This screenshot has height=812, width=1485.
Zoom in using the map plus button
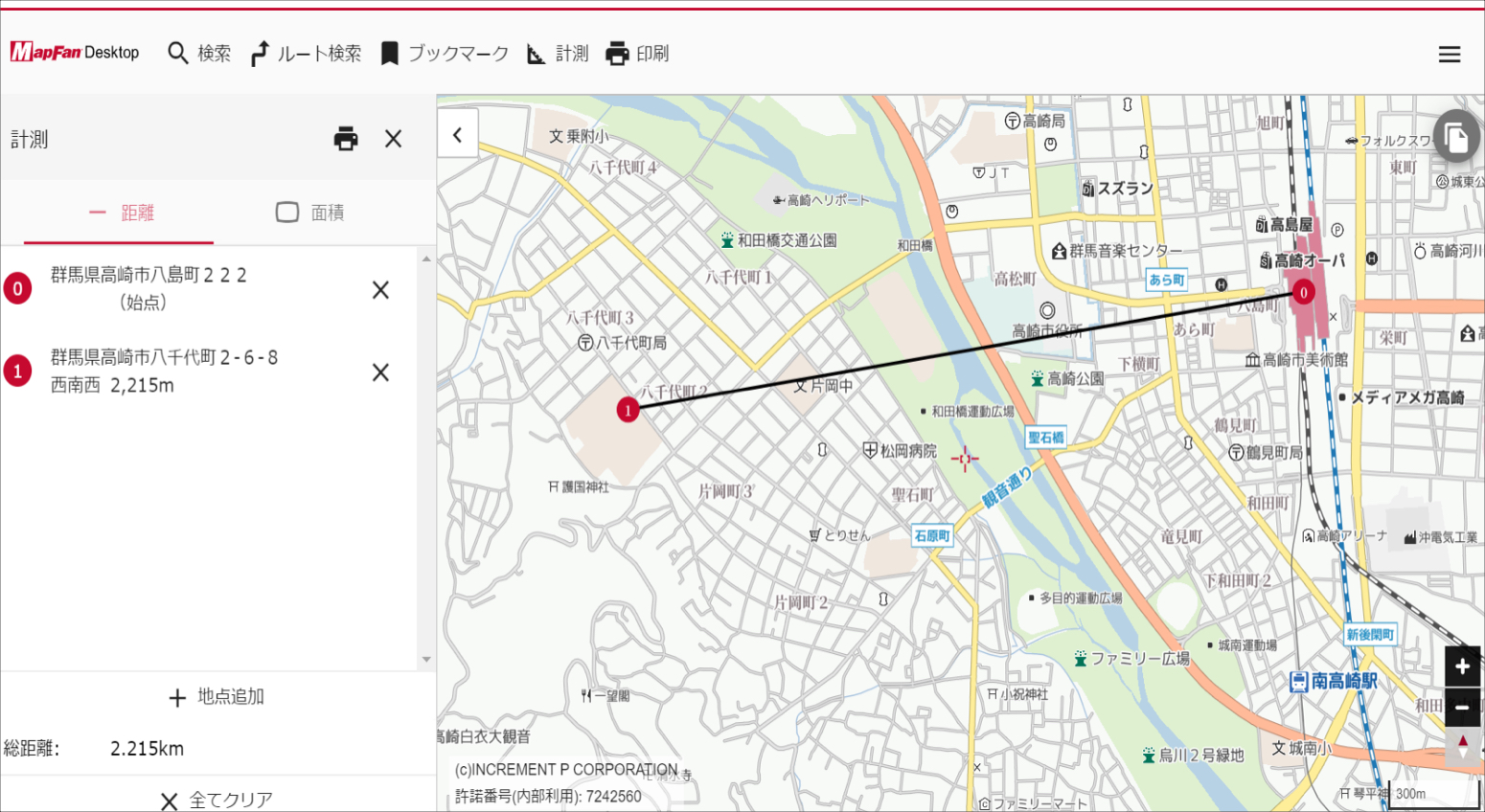click(1462, 665)
